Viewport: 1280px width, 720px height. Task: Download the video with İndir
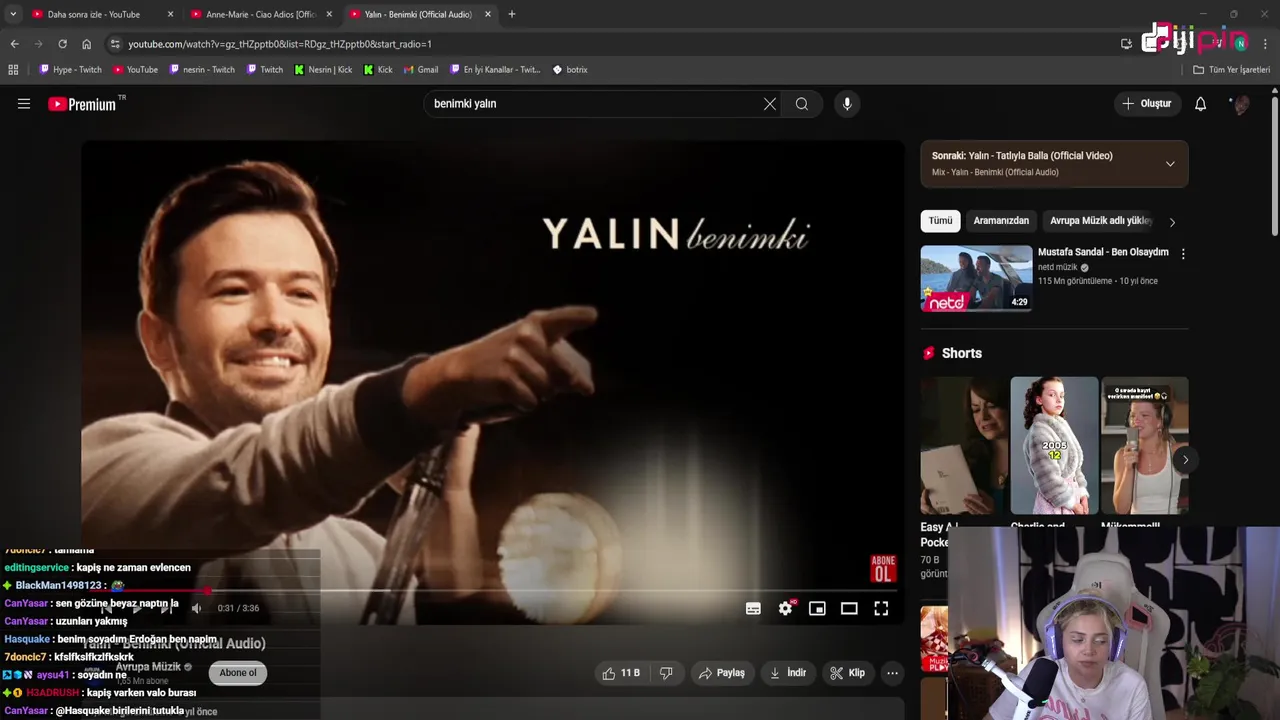click(787, 673)
